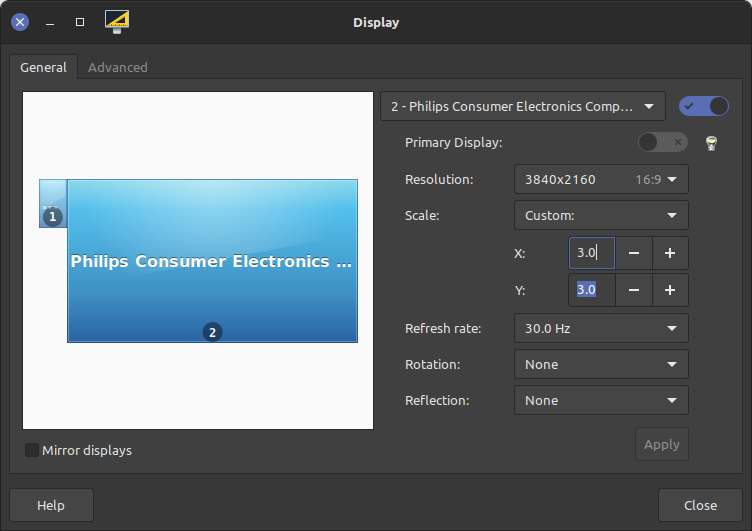This screenshot has height=531, width=752.
Task: Increase X scale with the plus button
Action: 670,253
